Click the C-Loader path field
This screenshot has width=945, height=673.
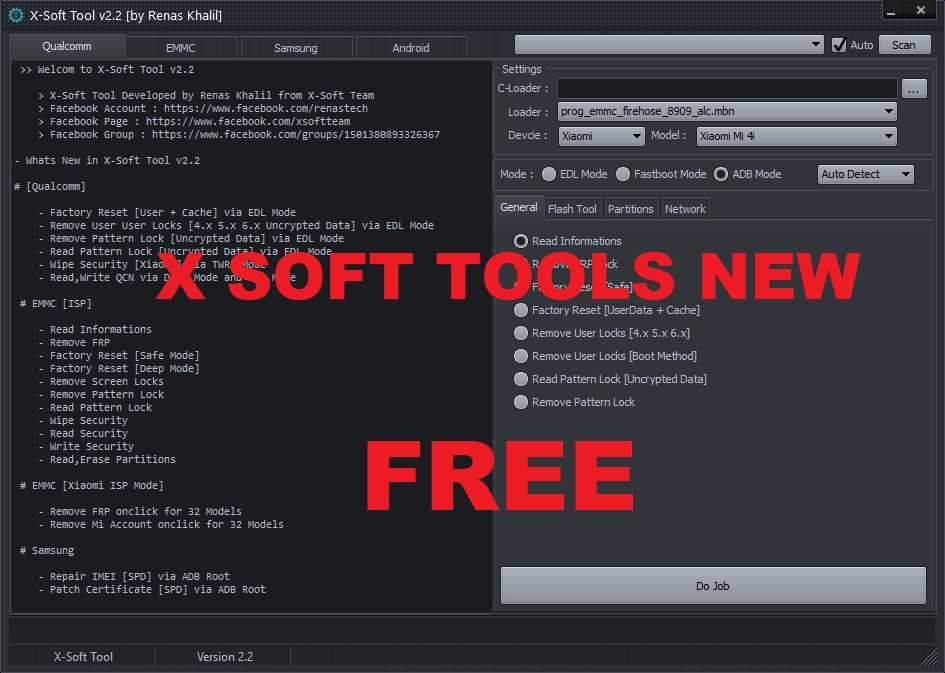tap(727, 89)
